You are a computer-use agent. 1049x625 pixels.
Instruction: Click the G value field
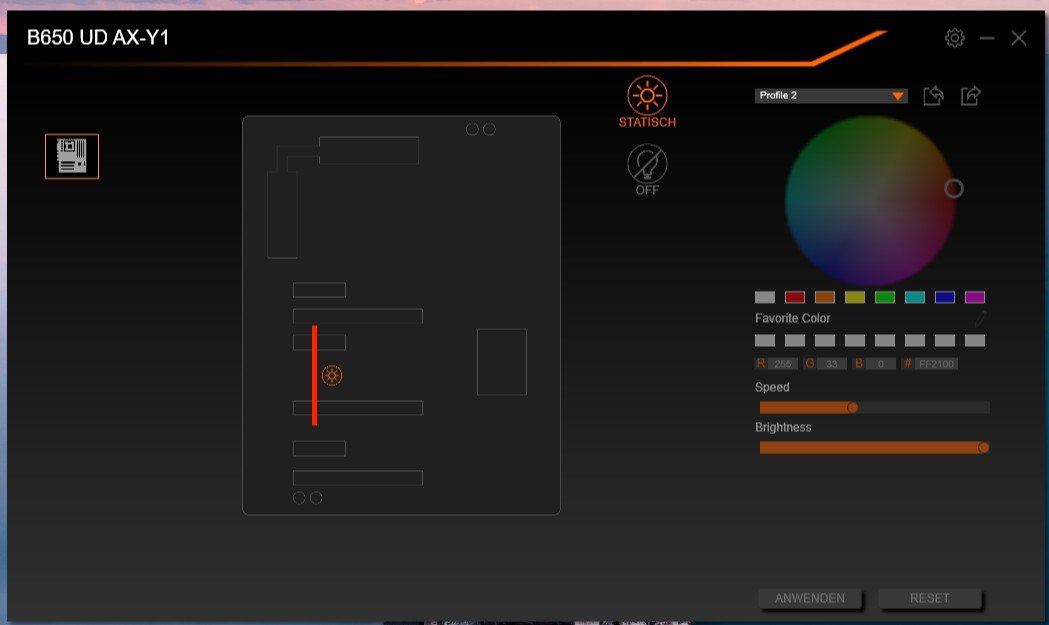(x=832, y=364)
